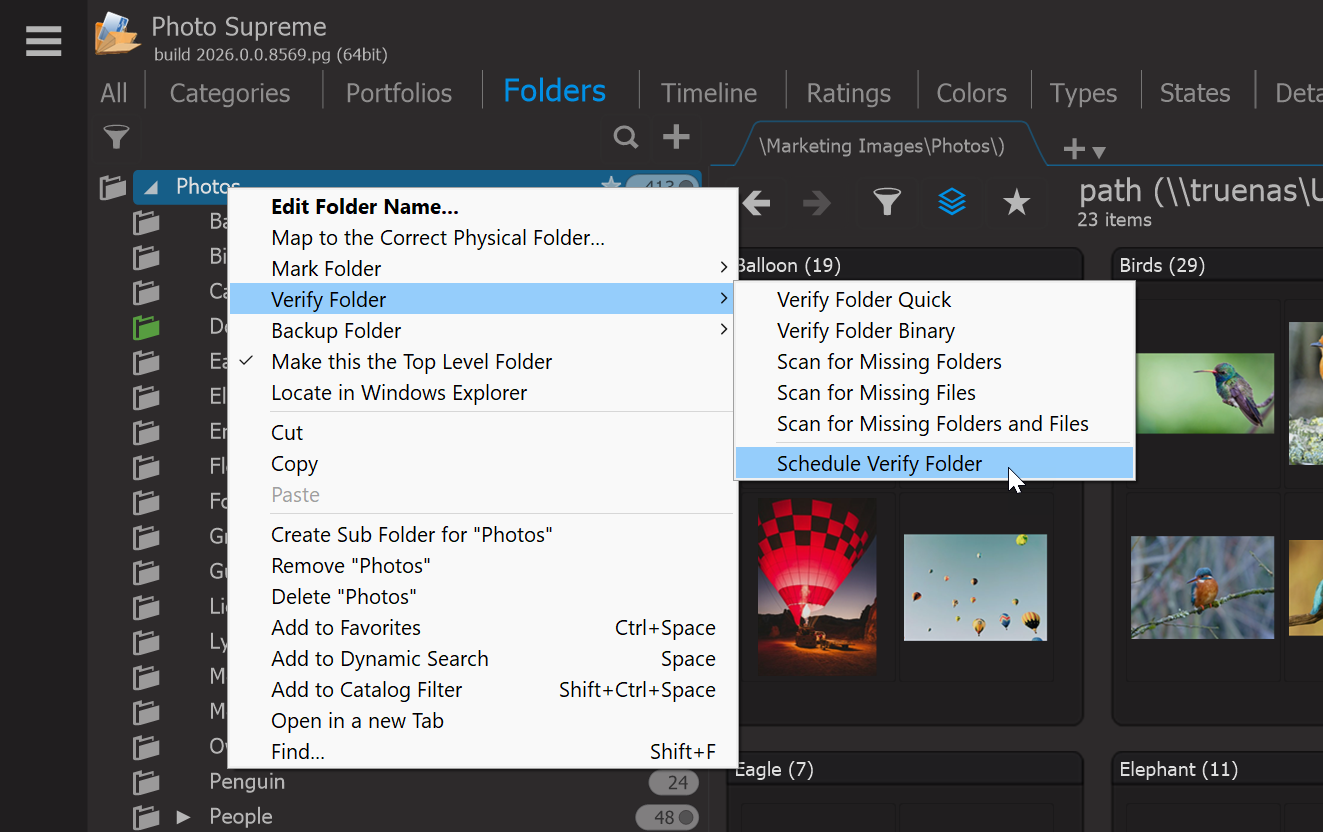Open the hummingbird thumbnail in Birds

coord(1205,393)
